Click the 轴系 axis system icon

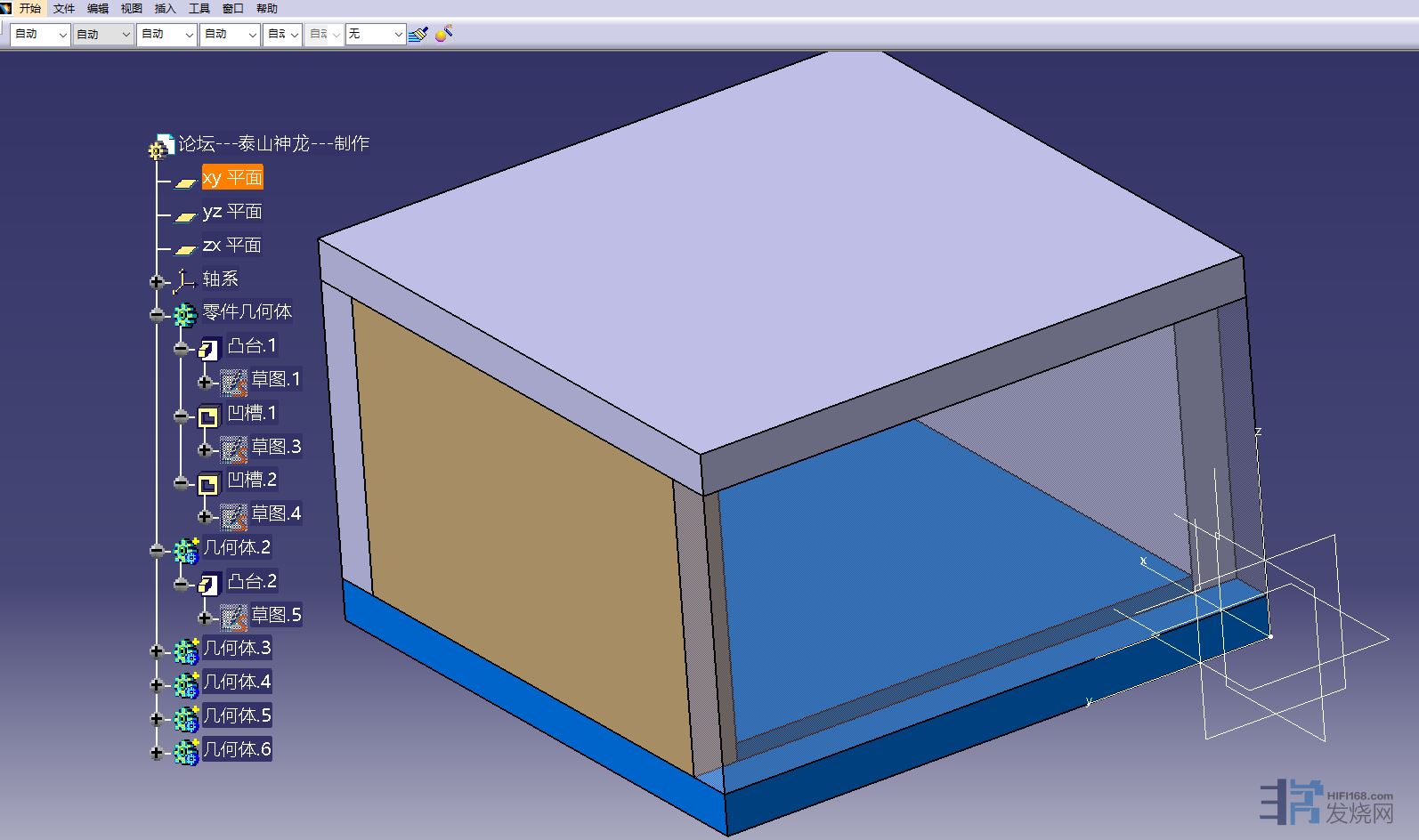coord(184,281)
